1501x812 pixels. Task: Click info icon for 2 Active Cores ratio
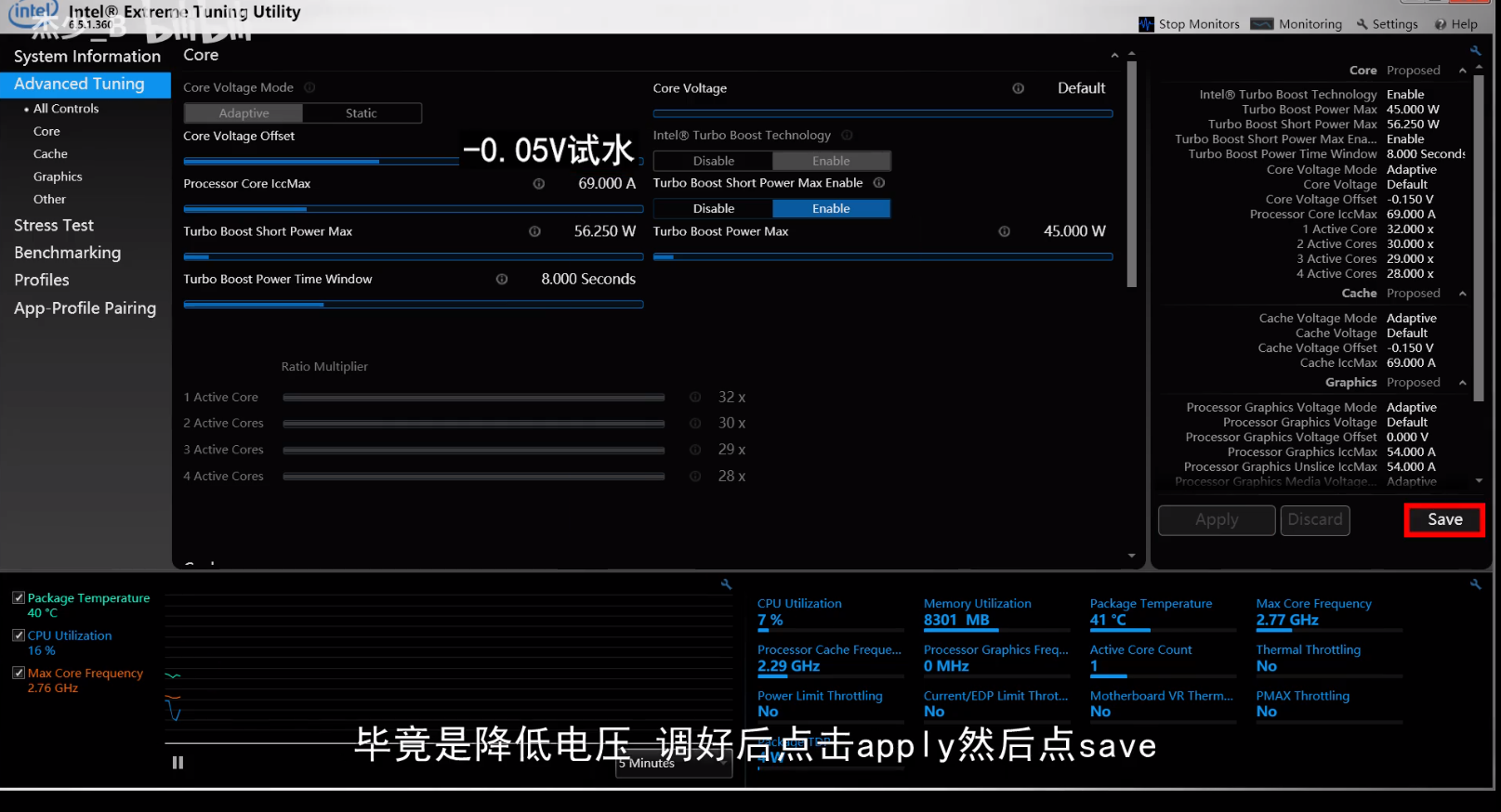coord(694,423)
